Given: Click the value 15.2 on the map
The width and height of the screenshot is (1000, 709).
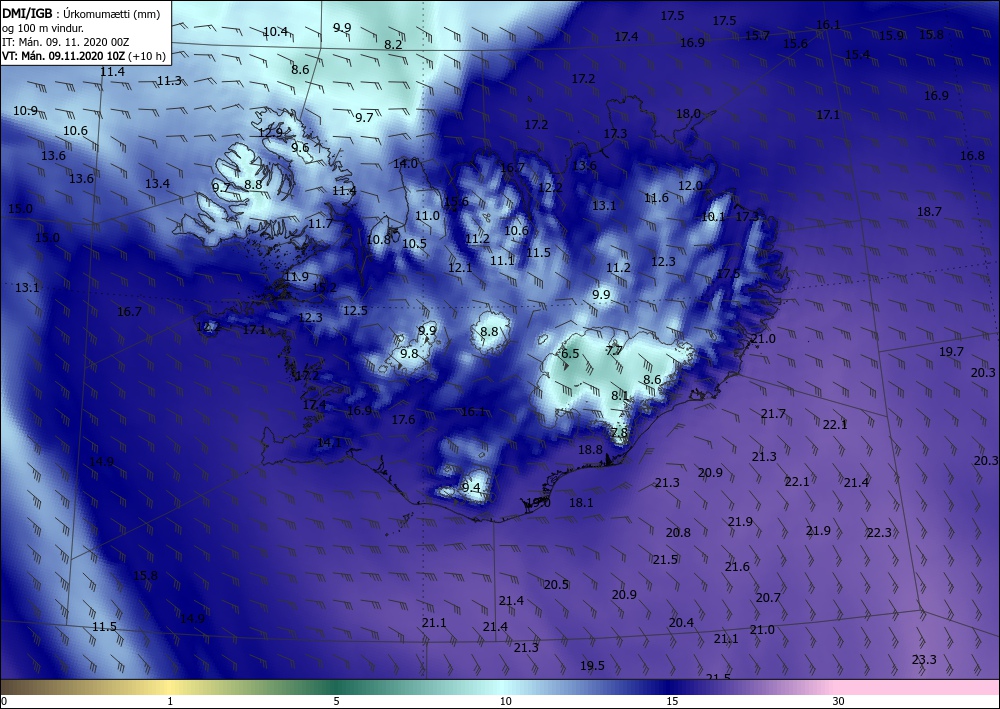Looking at the screenshot, I should (324, 288).
